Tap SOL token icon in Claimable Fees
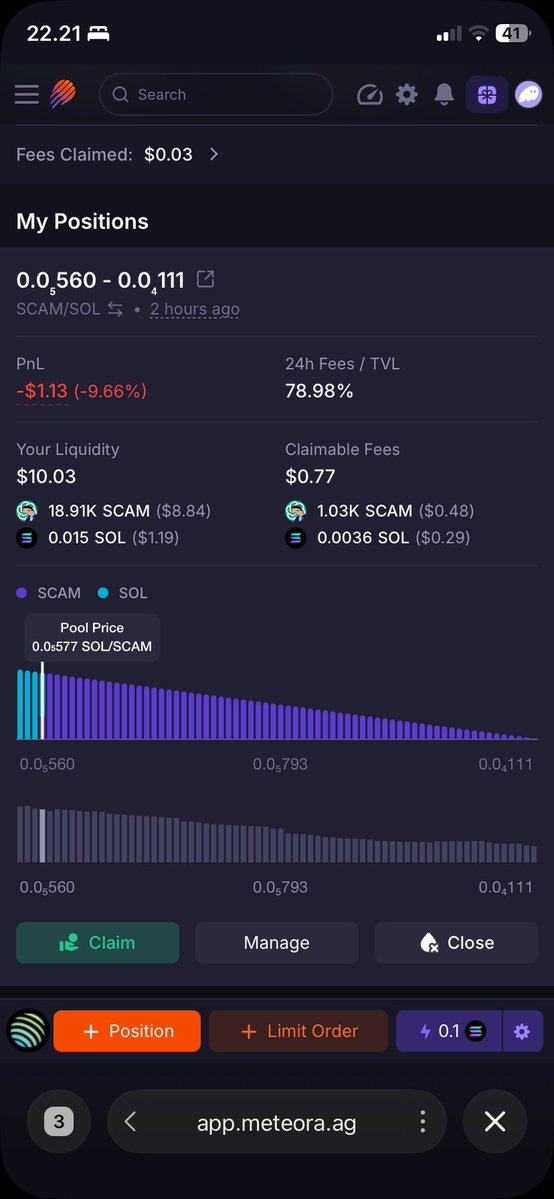Viewport: 554px width, 1199px height. tap(296, 538)
